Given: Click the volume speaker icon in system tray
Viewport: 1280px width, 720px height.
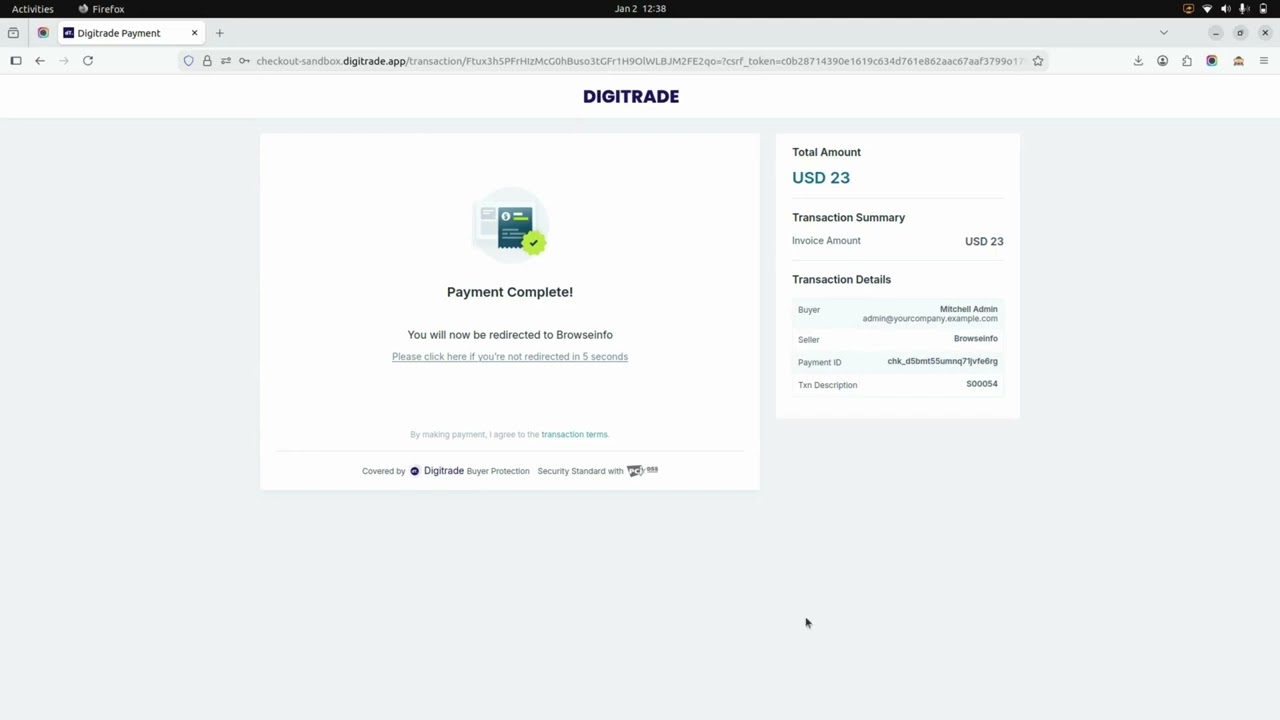Looking at the screenshot, I should [1226, 9].
